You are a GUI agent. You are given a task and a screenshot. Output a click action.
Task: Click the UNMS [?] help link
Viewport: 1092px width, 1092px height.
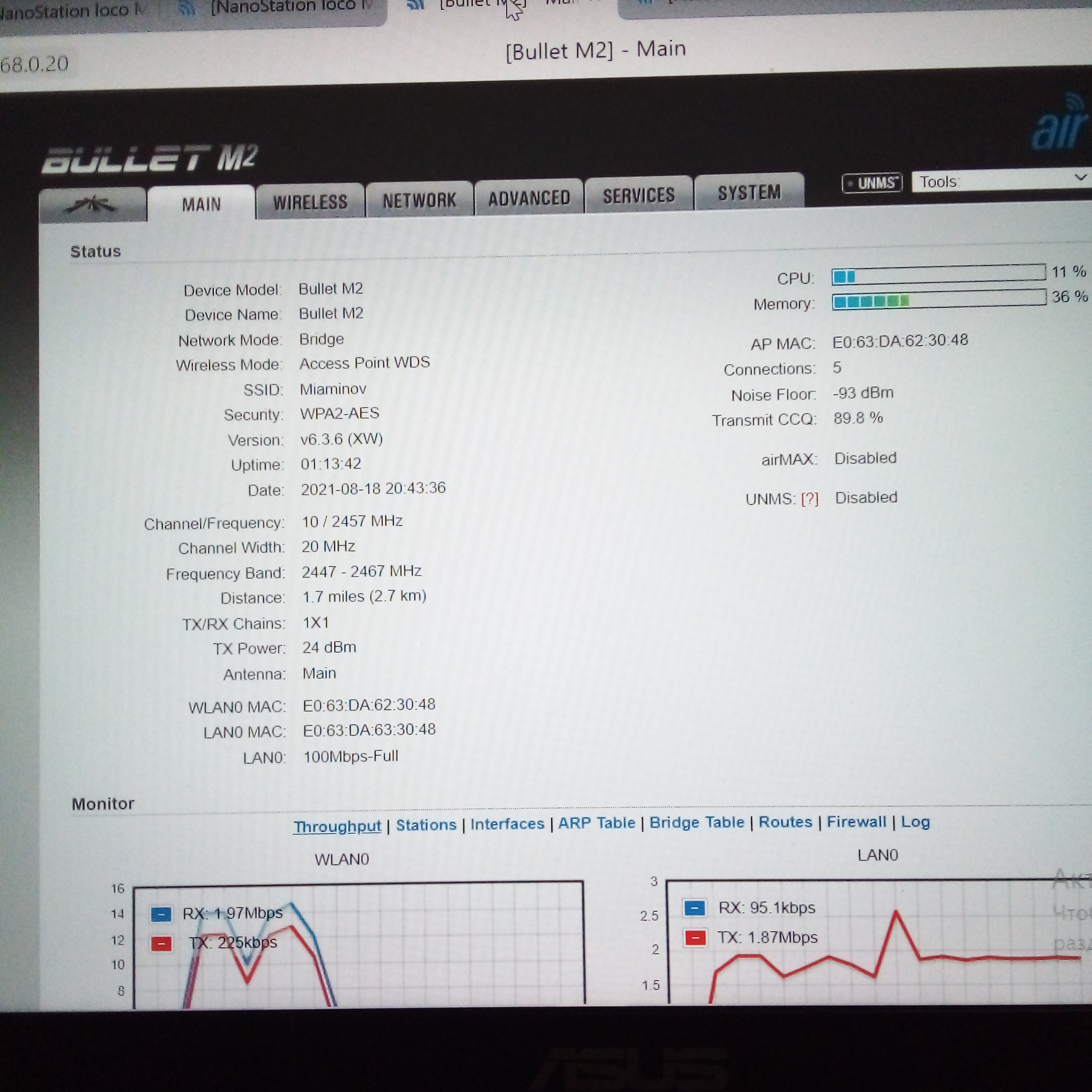[809, 499]
